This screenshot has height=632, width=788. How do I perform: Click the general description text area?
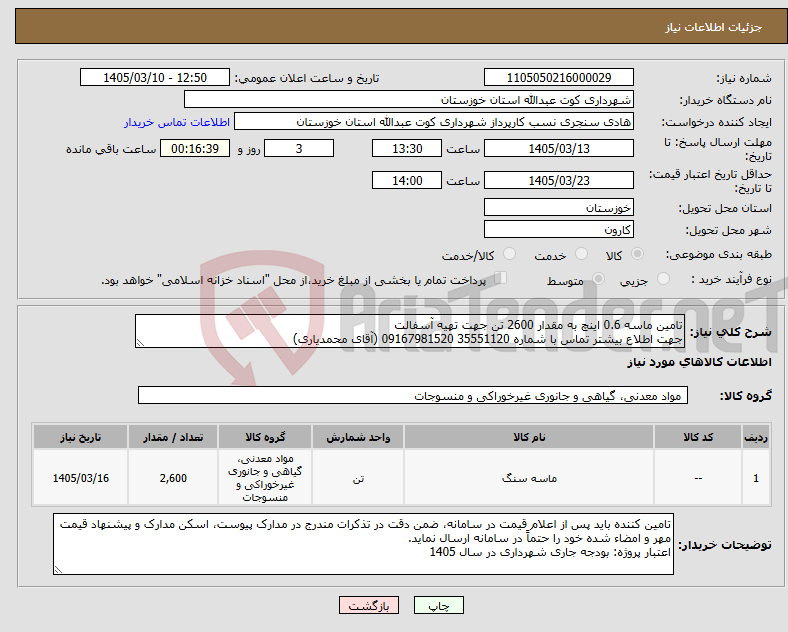click(410, 332)
